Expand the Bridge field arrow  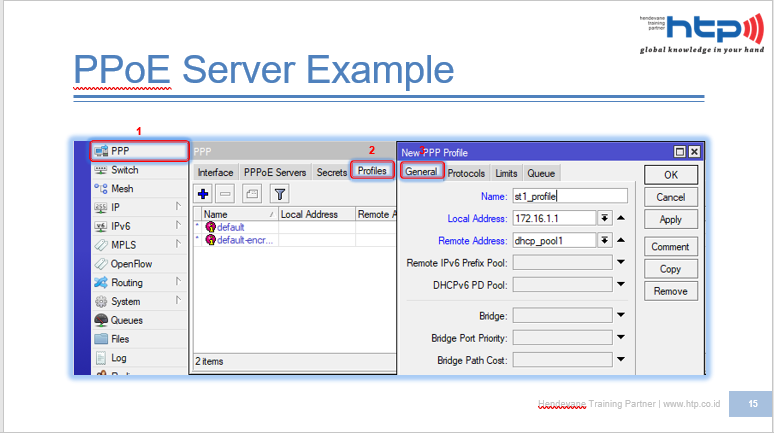coord(621,315)
